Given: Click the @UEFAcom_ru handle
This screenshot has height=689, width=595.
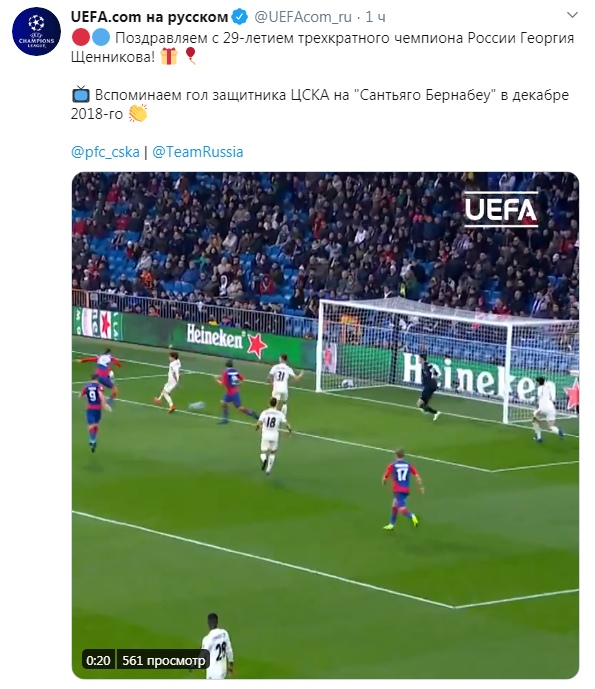Looking at the screenshot, I should coord(303,17).
